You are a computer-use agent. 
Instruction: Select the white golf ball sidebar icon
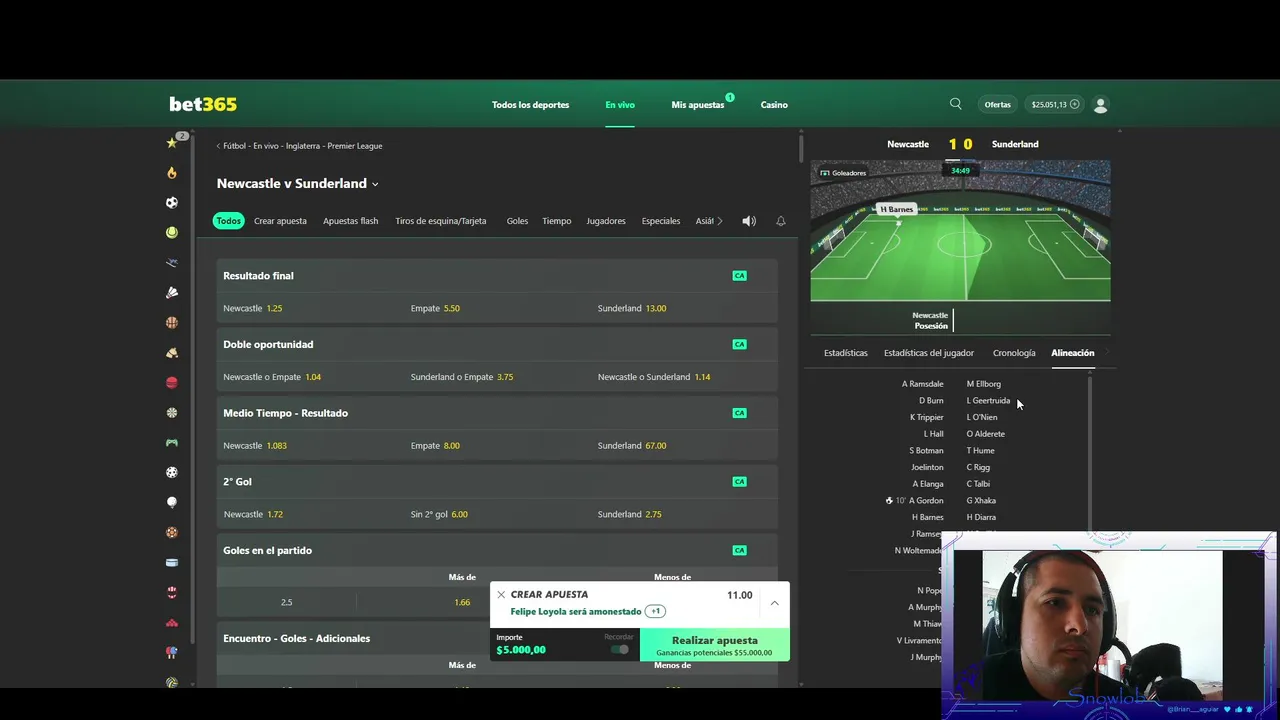[172, 503]
